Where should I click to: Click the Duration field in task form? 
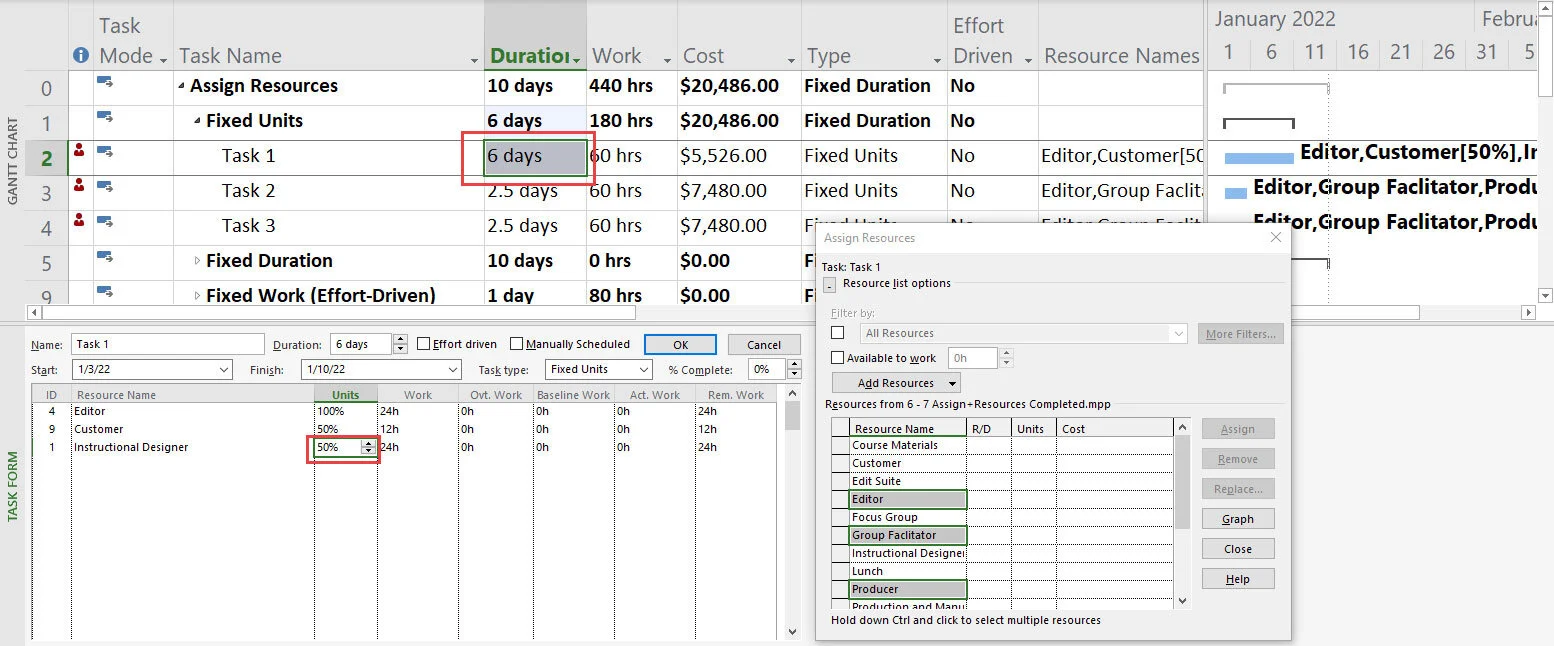coord(361,344)
